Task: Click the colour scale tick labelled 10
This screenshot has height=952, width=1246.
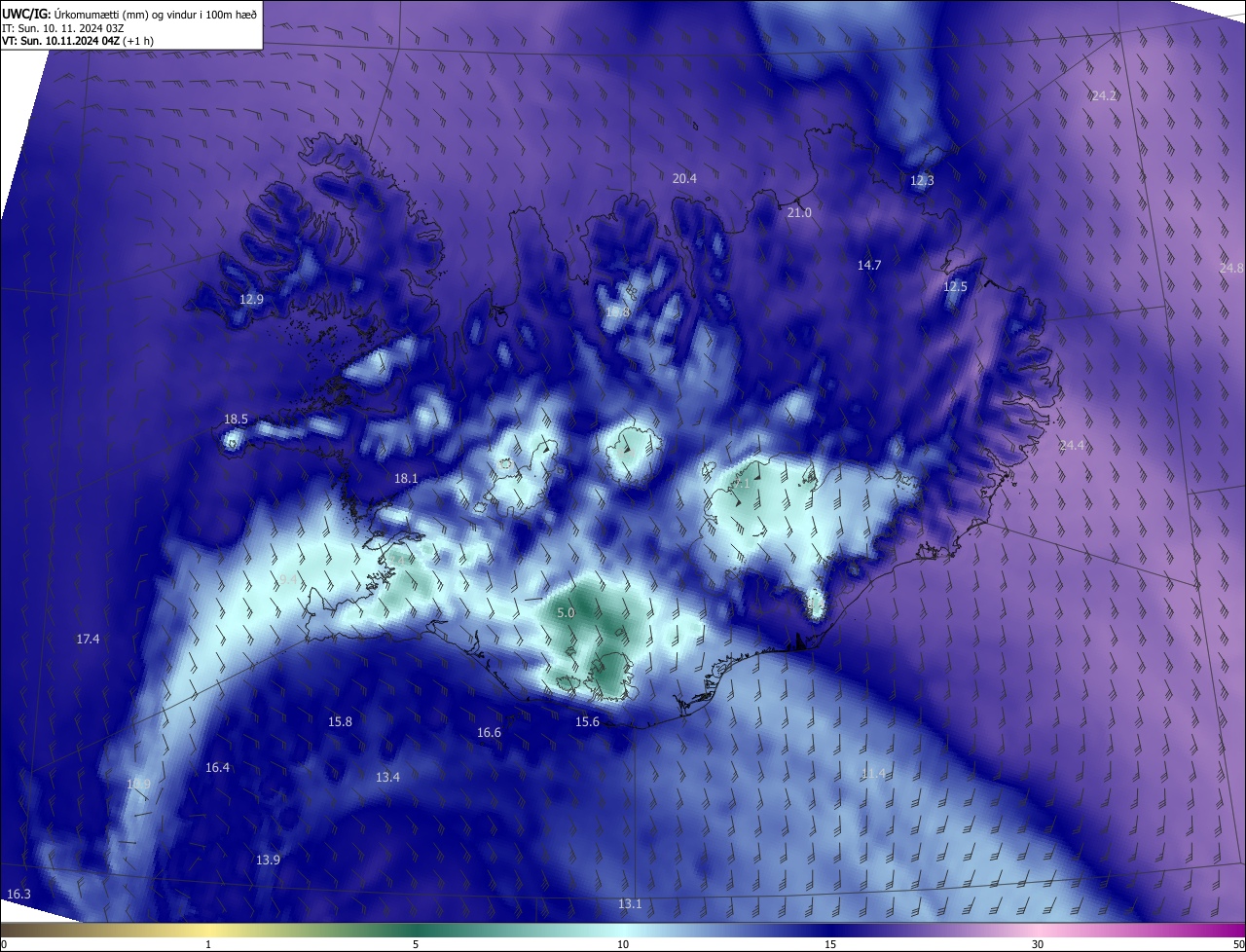Action: tap(623, 944)
